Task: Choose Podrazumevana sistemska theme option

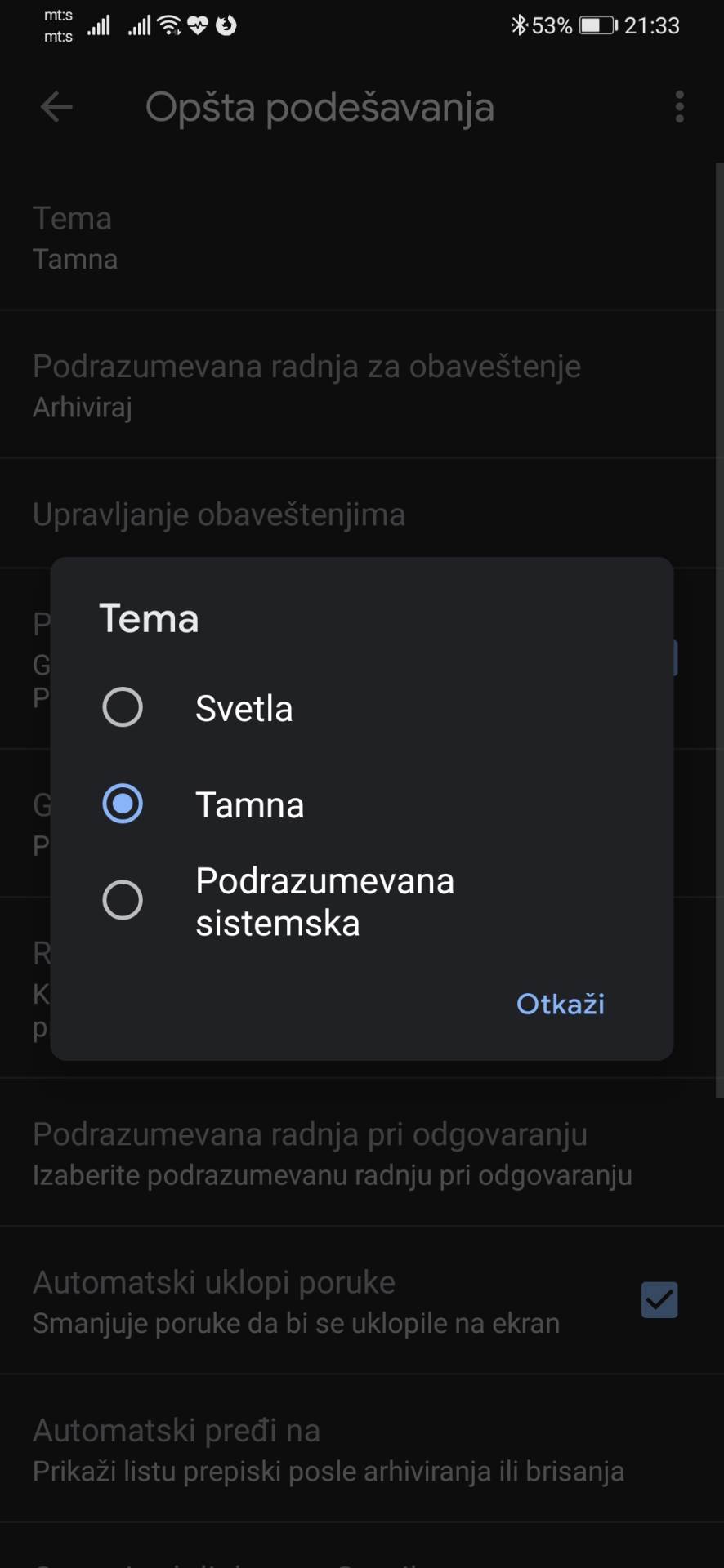Action: click(123, 899)
